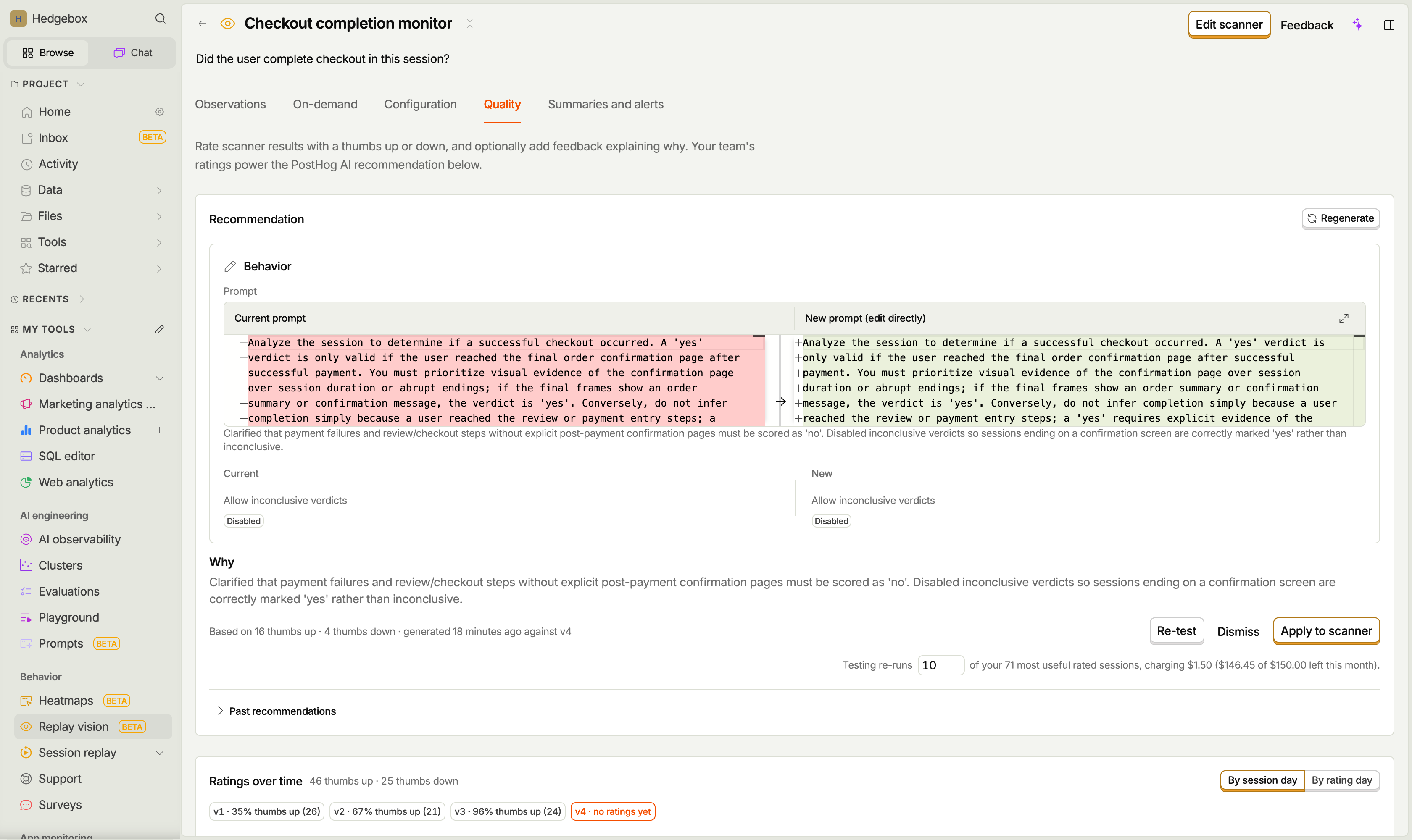Select the By session day view

pyautogui.click(x=1262, y=780)
